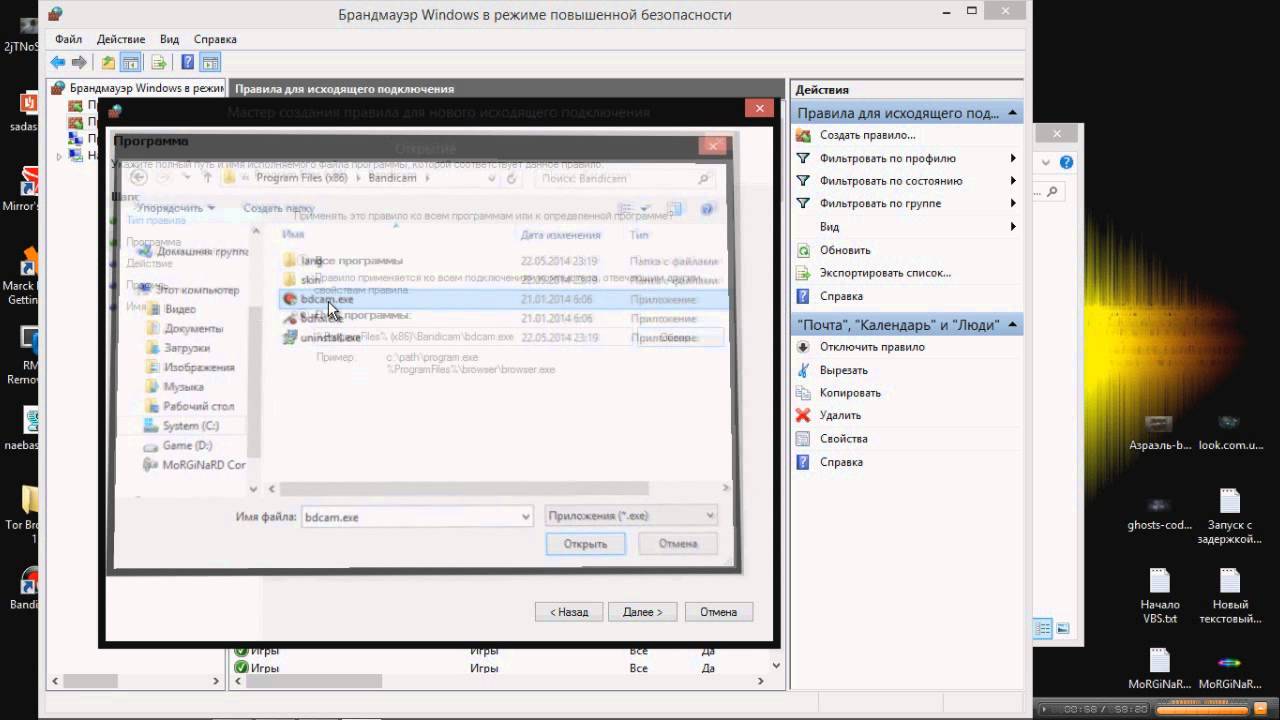Expand the address path history dropdown

pos(491,178)
